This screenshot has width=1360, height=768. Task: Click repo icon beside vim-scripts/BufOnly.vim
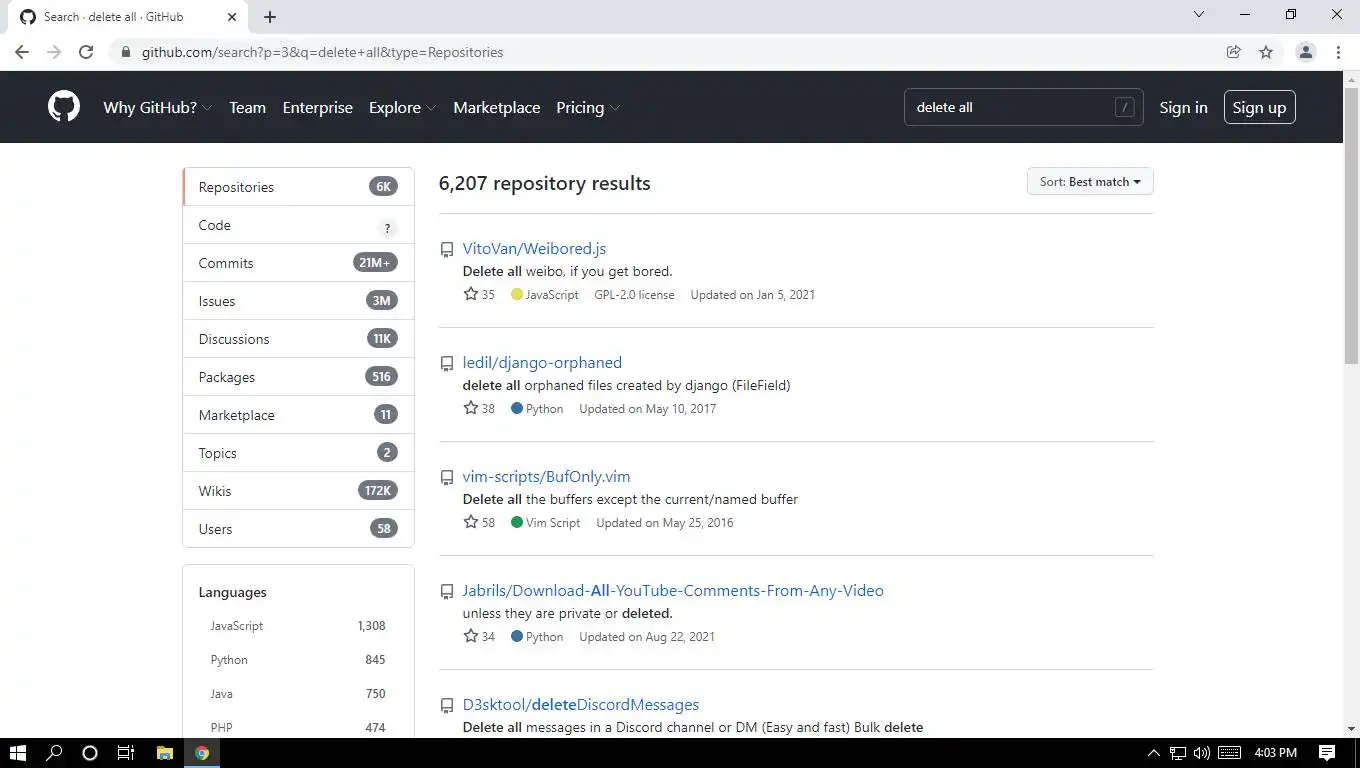447,478
